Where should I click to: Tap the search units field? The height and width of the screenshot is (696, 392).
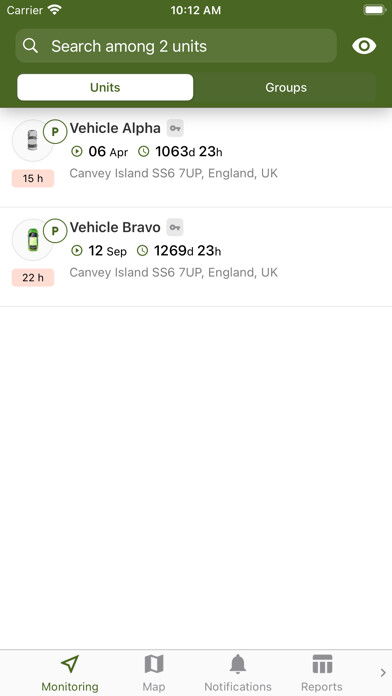click(176, 46)
